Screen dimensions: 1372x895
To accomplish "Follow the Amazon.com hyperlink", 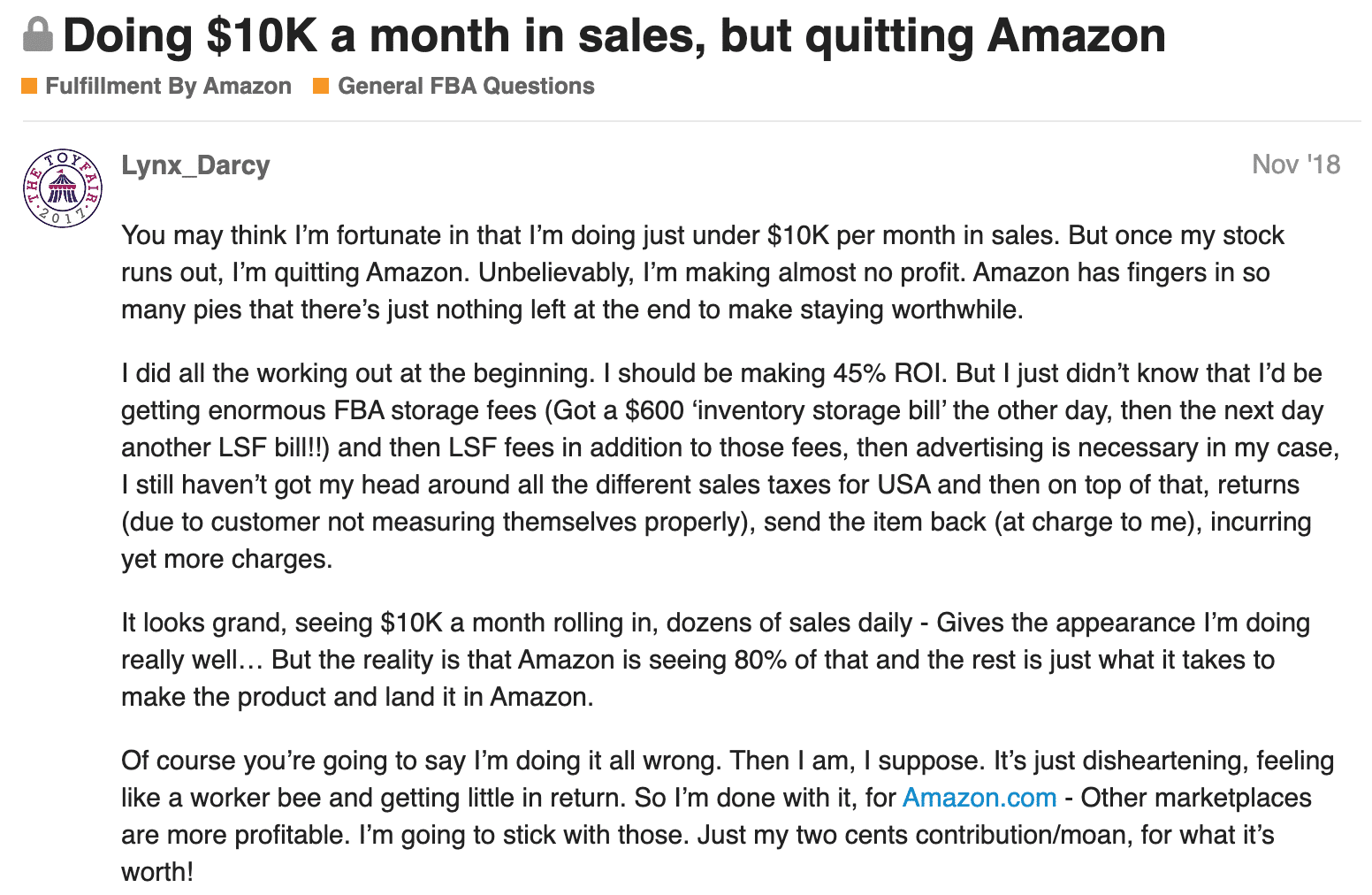I will (979, 798).
